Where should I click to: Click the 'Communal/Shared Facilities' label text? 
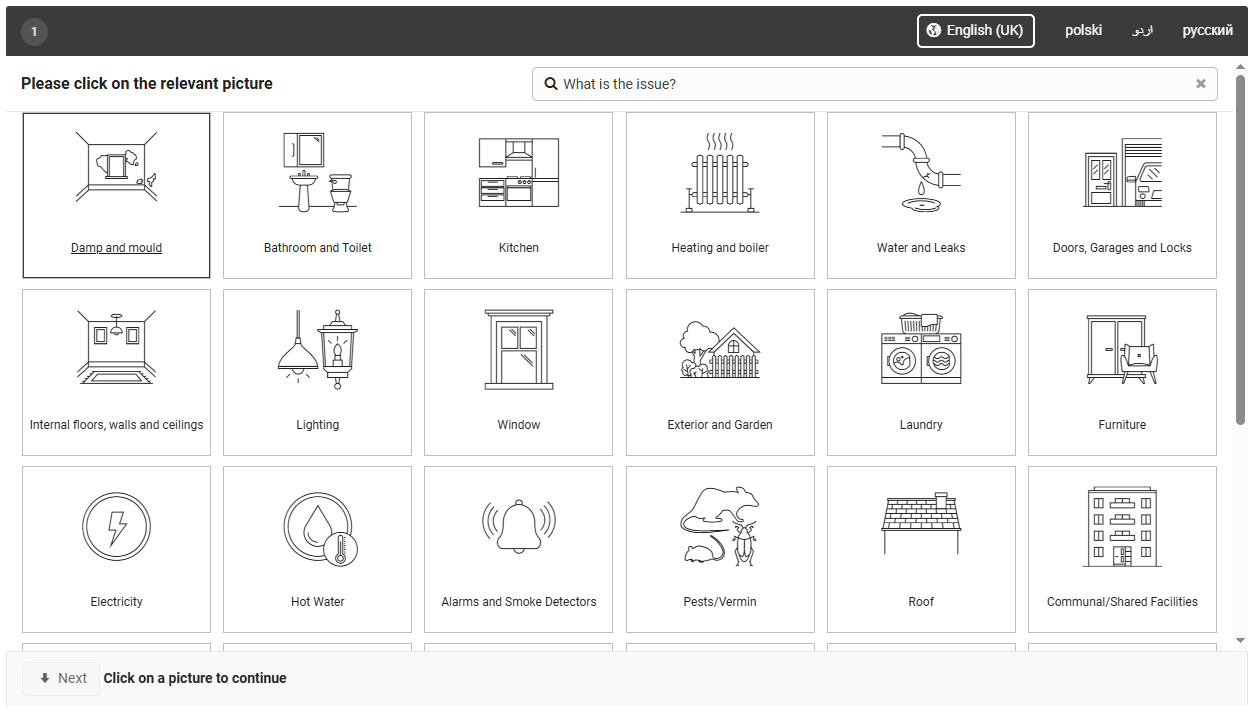(1122, 602)
